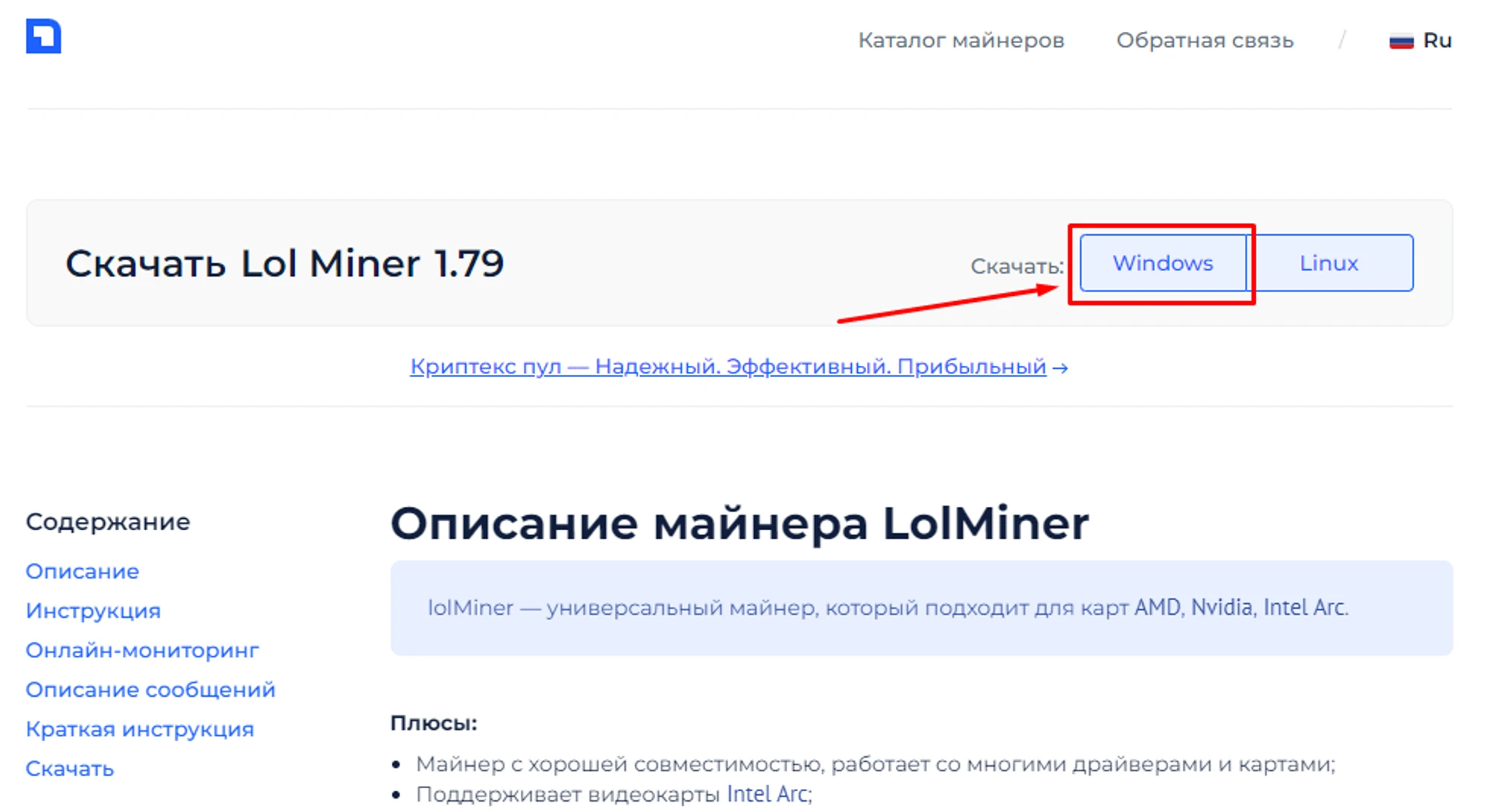Open Каталог майнеров menu item
The image size is (1488, 812).
click(x=961, y=40)
